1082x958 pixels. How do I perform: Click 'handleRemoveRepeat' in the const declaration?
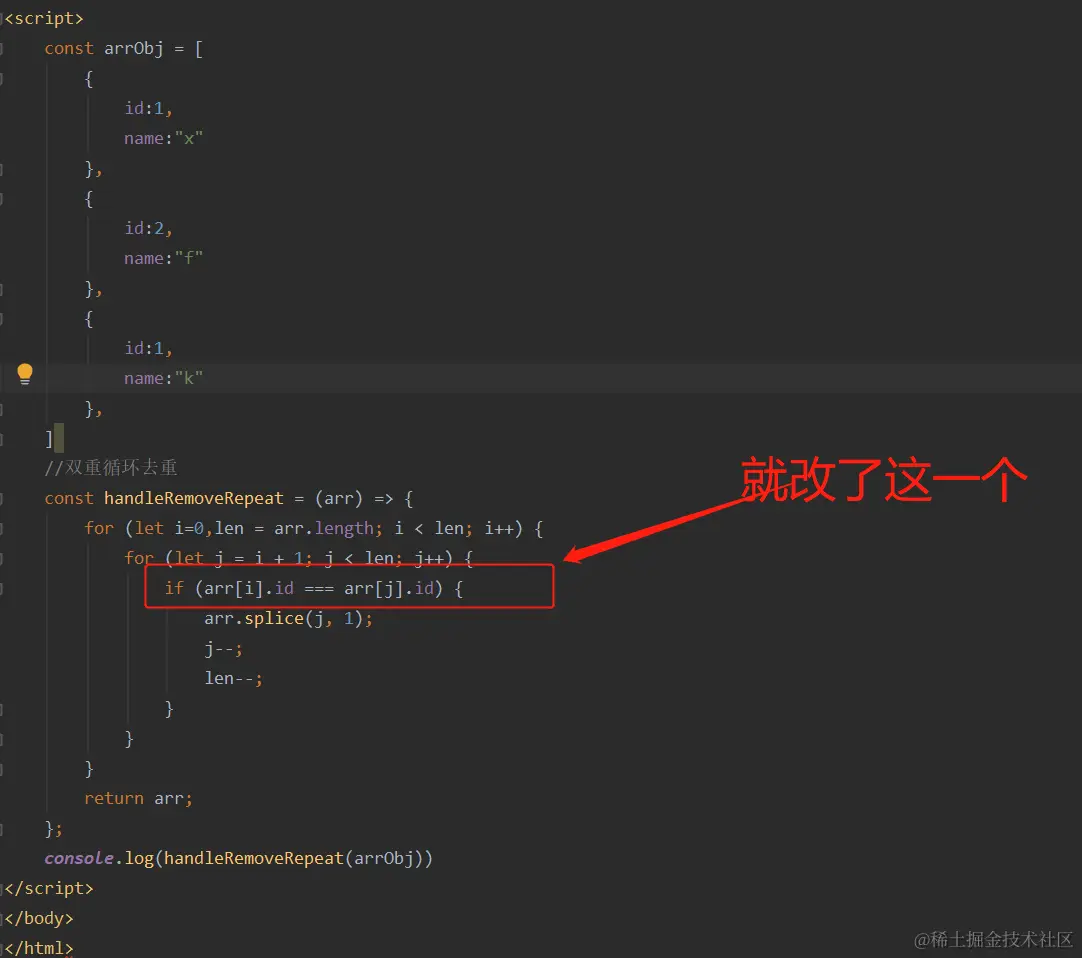pos(194,498)
